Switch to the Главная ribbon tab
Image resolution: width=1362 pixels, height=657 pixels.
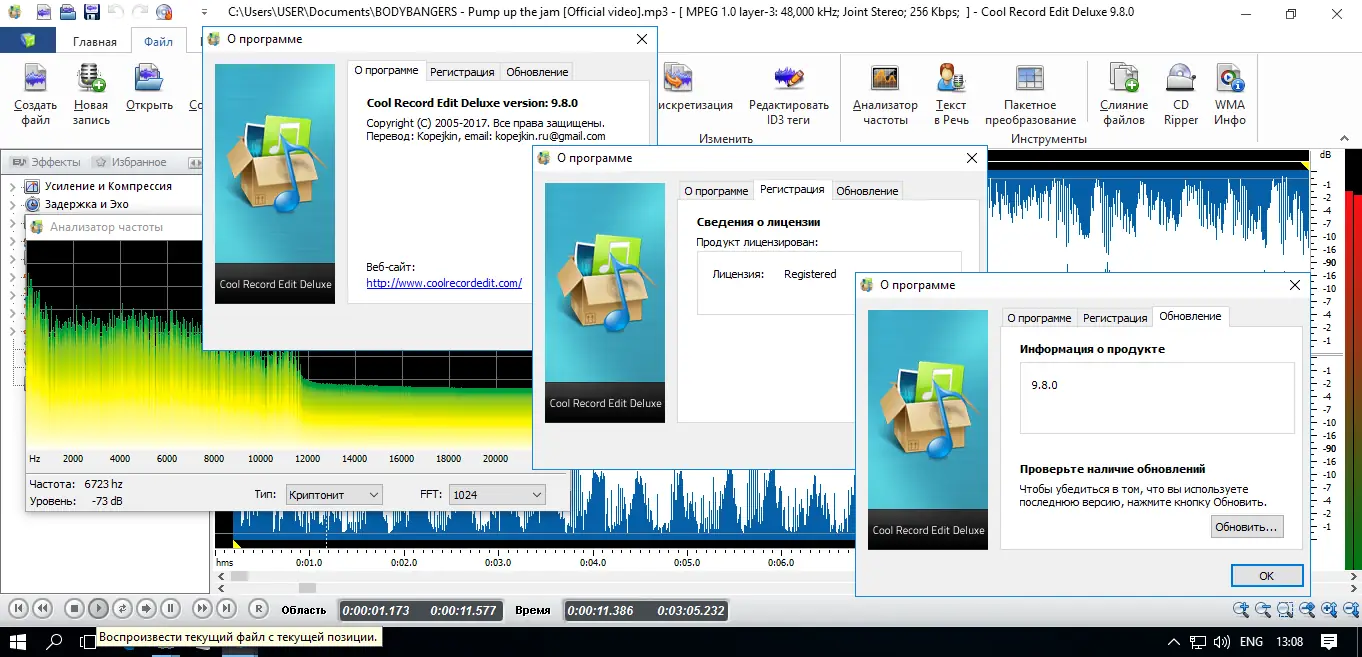click(x=95, y=42)
